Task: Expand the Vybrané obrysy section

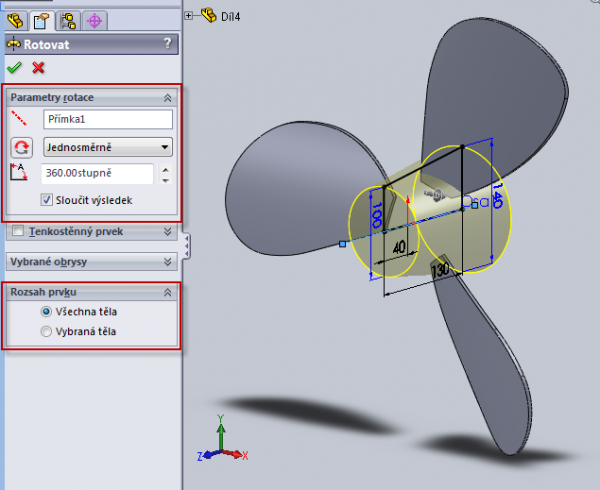Action: 168,262
